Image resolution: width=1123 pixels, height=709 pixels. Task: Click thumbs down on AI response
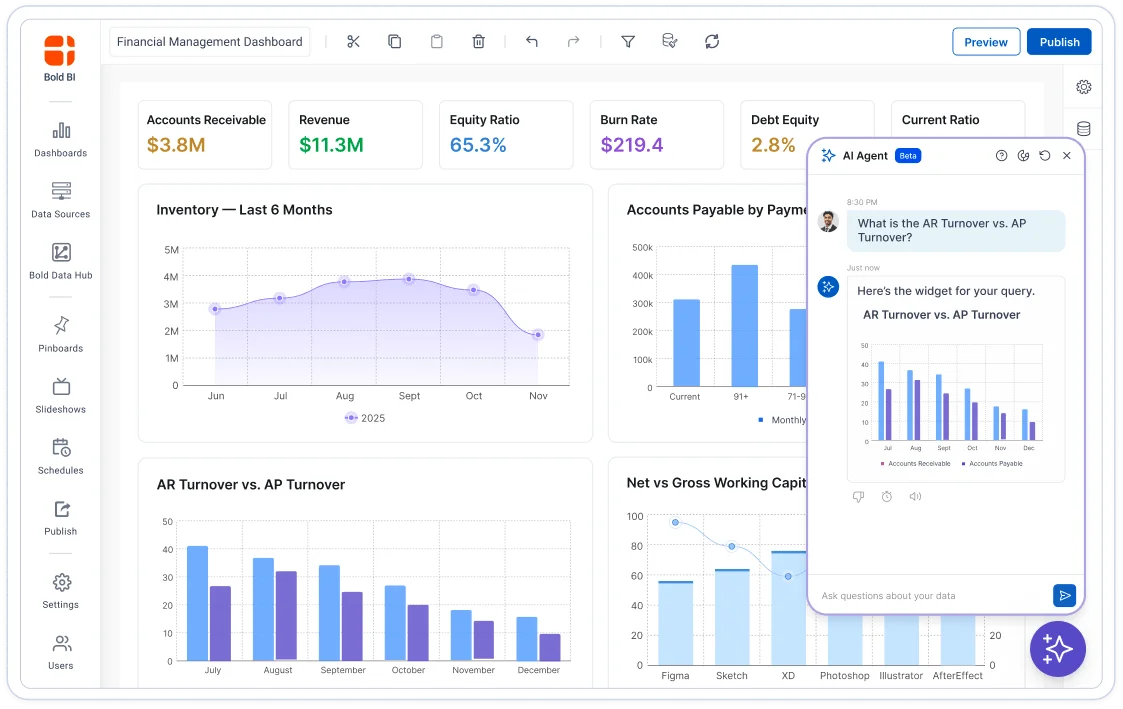[x=859, y=496]
